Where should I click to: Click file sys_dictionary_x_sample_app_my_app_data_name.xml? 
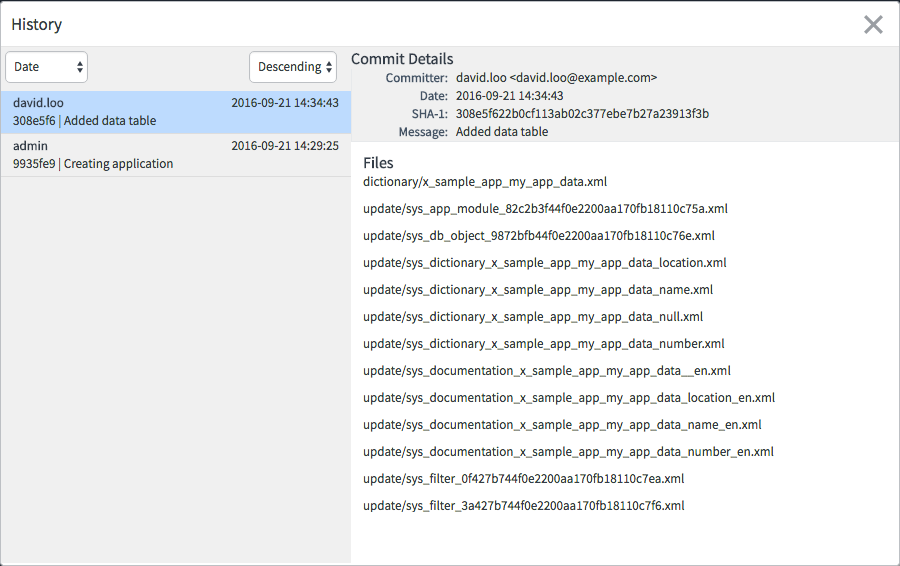coord(538,290)
